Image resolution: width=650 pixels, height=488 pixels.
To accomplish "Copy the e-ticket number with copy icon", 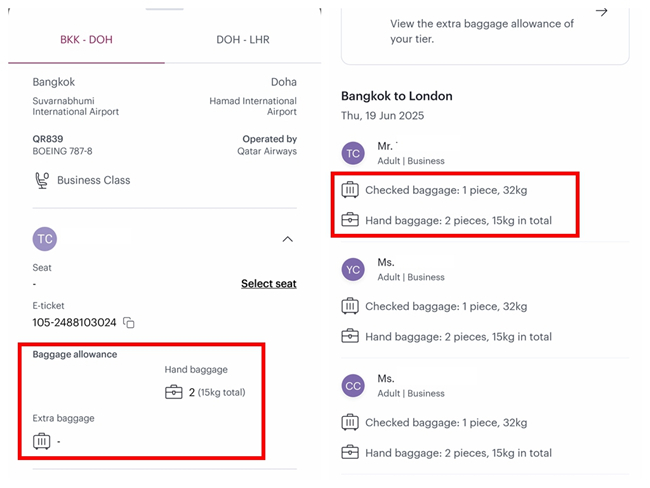I will 129,323.
